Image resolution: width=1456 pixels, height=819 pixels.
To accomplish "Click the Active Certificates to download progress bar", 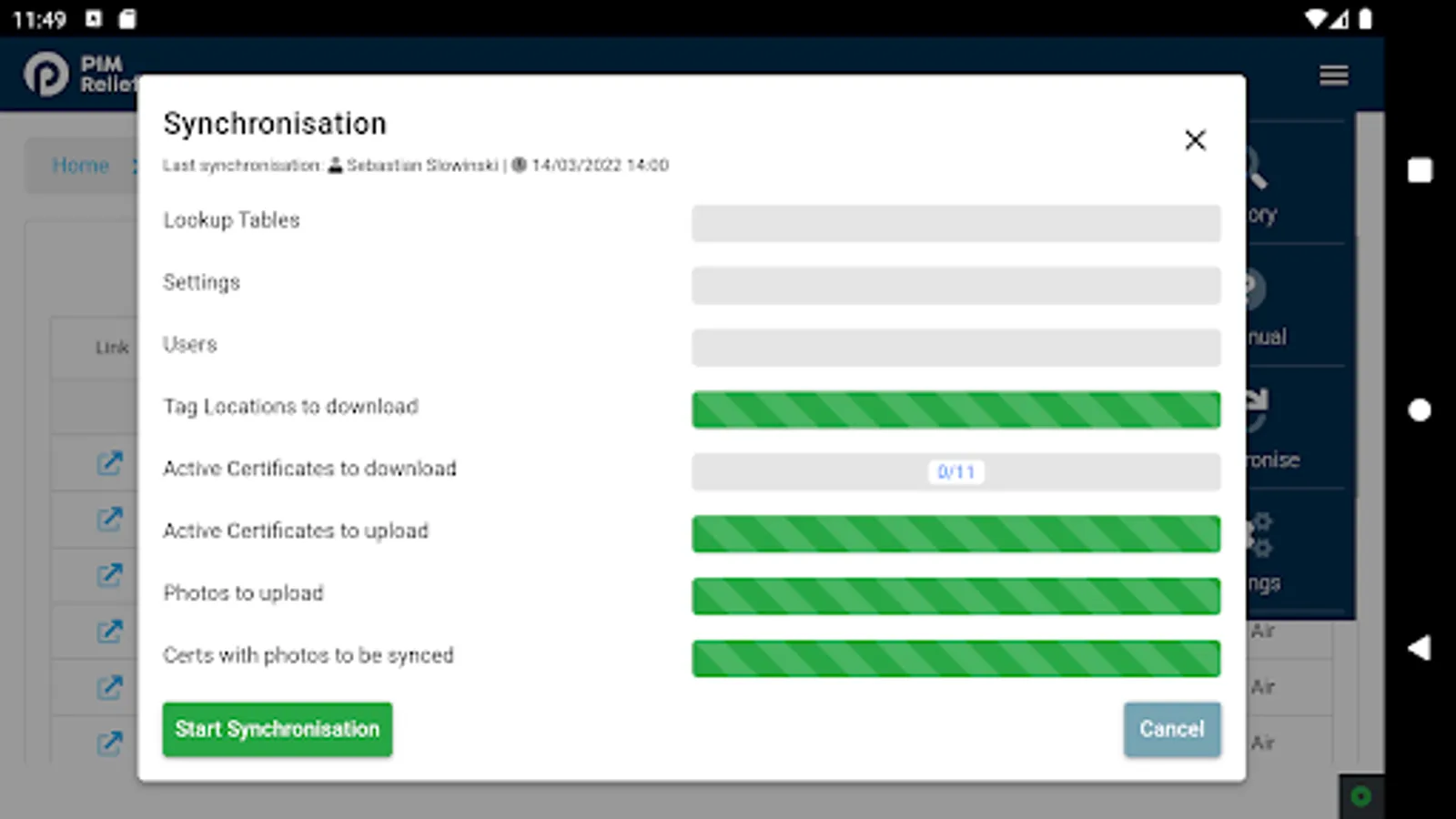I will [x=955, y=471].
